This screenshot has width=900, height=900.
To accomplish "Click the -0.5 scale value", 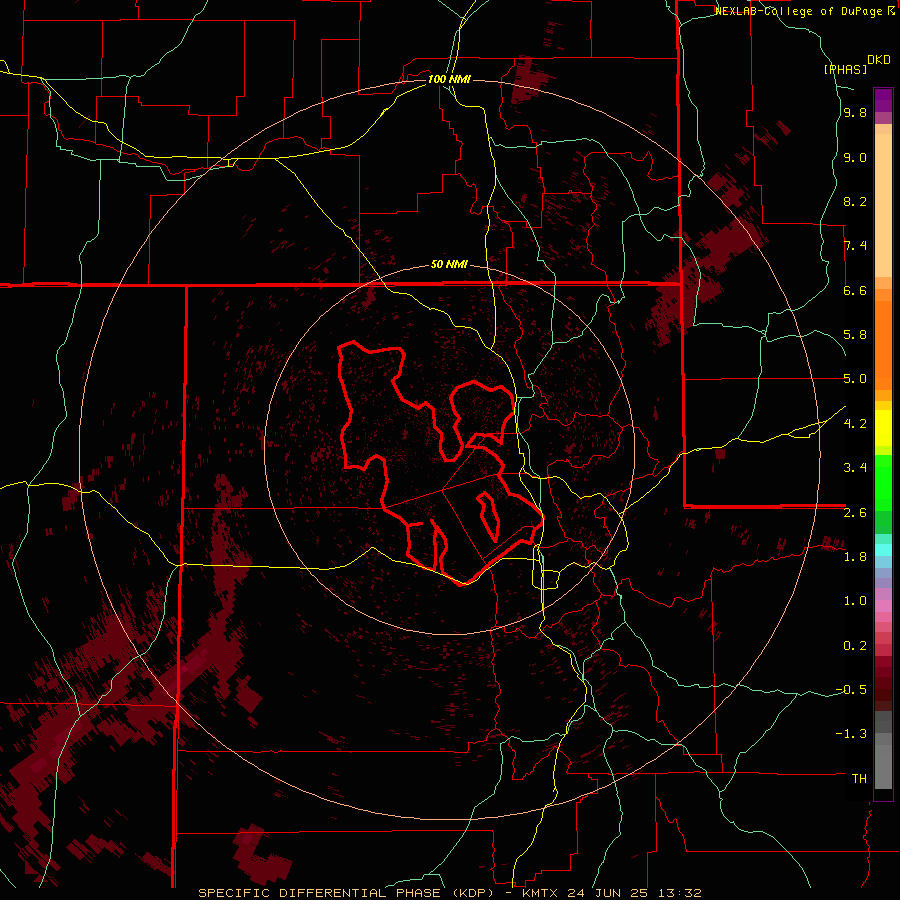I will (851, 690).
